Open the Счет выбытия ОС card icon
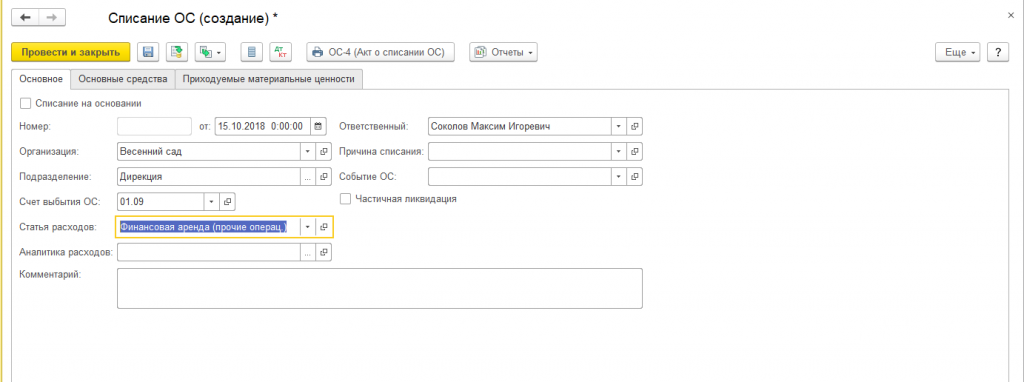 click(227, 202)
